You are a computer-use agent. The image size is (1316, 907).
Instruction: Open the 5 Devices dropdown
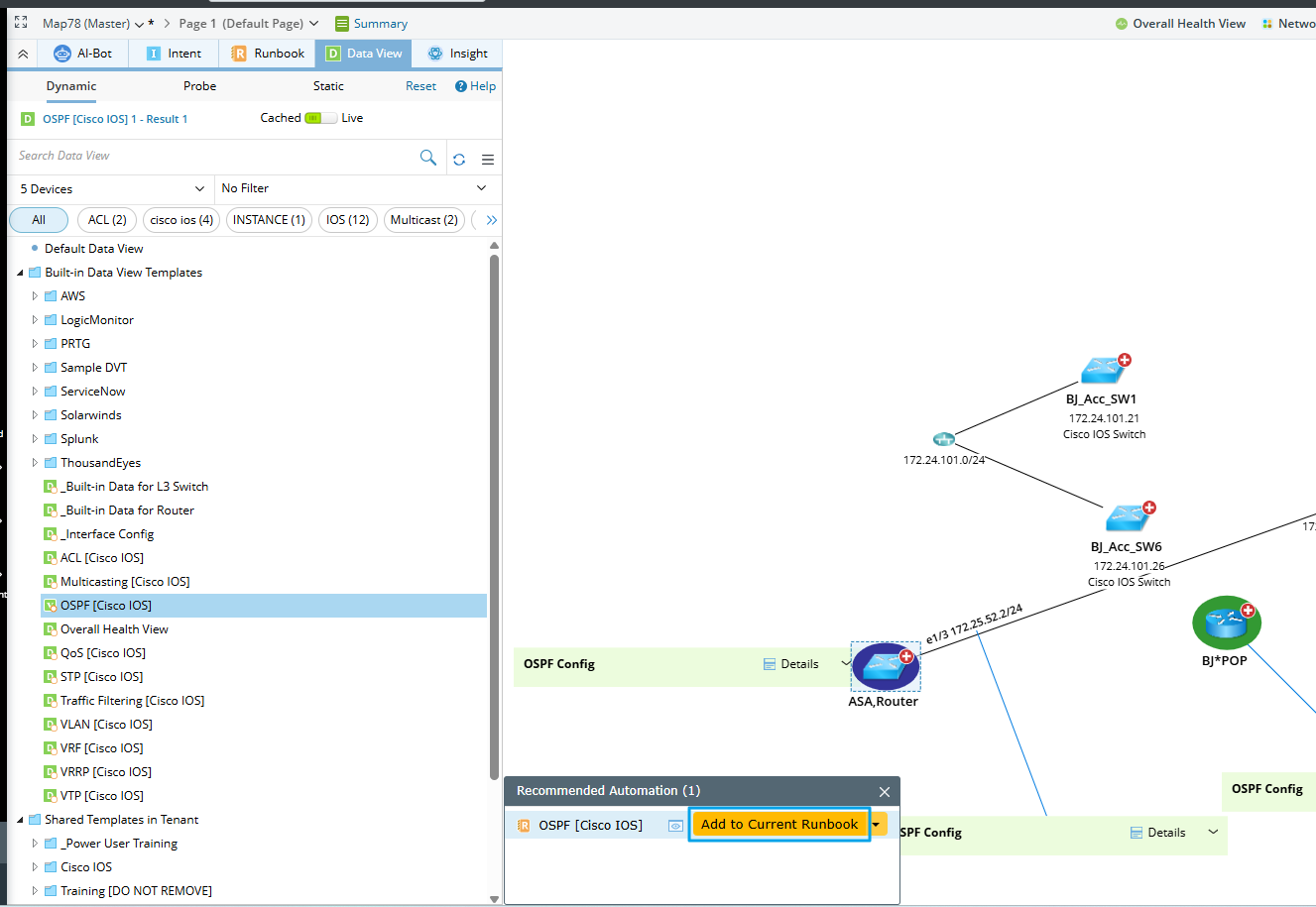pyautogui.click(x=111, y=188)
